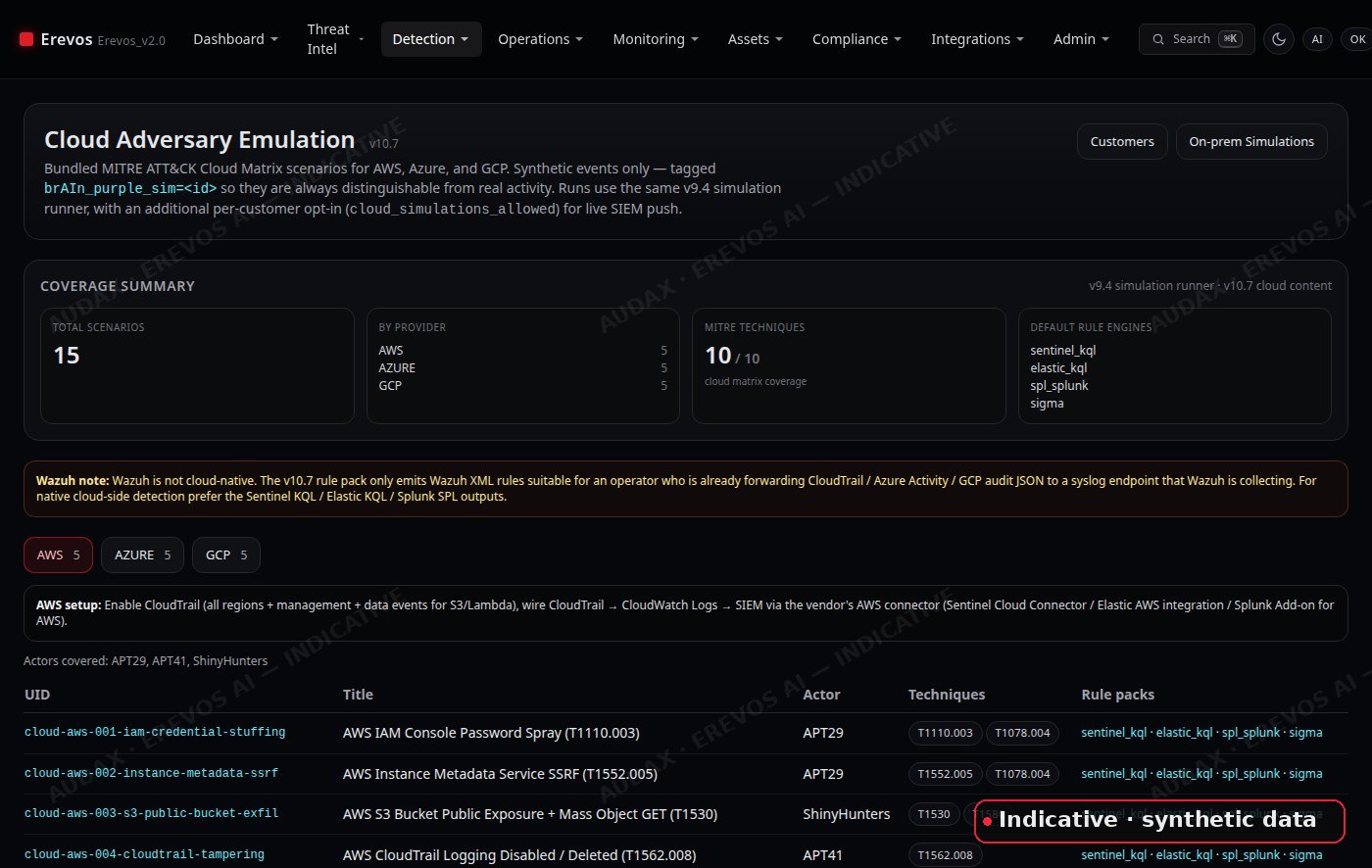The height and width of the screenshot is (868, 1372).
Task: Open elastic_kql for Metadata SSRF row
Action: pyautogui.click(x=1184, y=774)
